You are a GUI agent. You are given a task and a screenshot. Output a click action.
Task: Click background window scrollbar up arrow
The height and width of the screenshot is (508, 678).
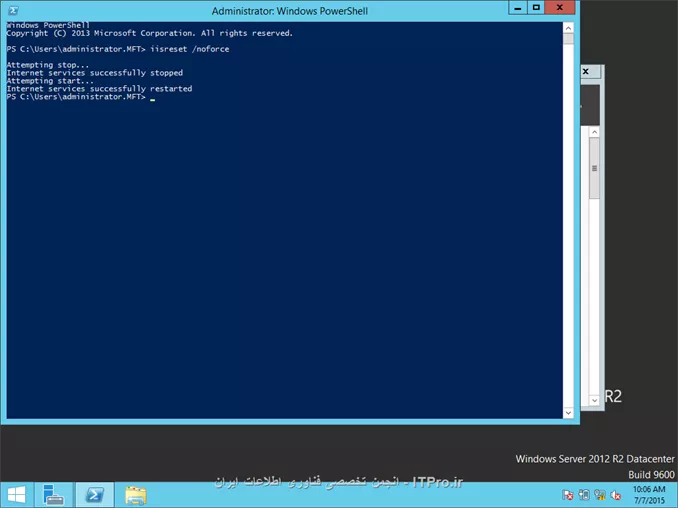[x=595, y=132]
